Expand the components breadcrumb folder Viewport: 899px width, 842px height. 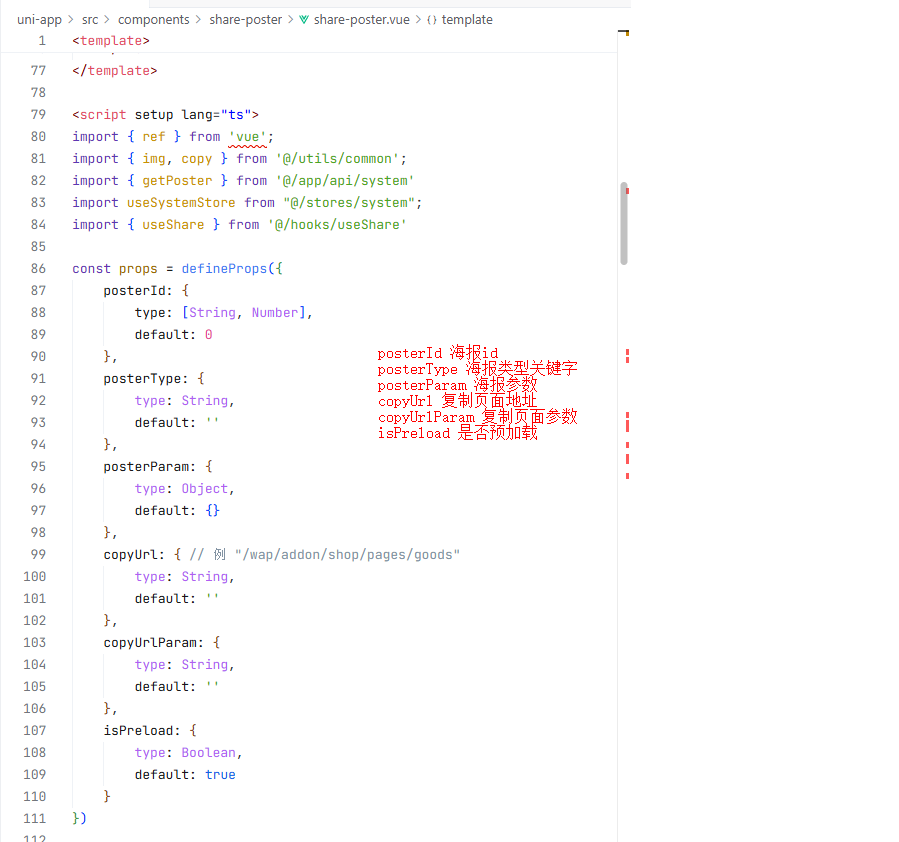click(x=153, y=20)
